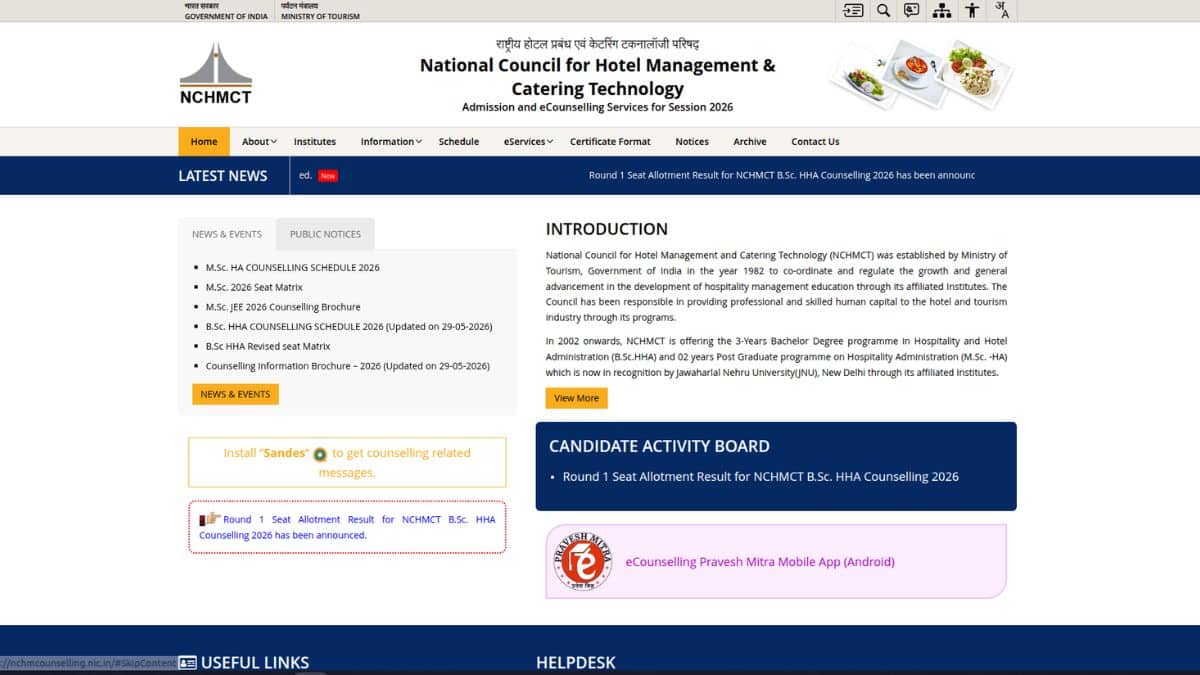The image size is (1200, 675).
Task: Click the National Council for Hotel Management title
Action: pos(597,77)
